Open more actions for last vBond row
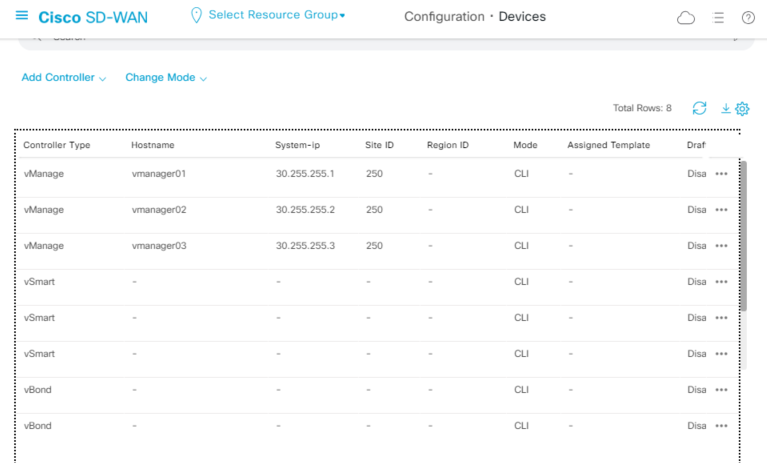767x463 pixels. tap(722, 426)
